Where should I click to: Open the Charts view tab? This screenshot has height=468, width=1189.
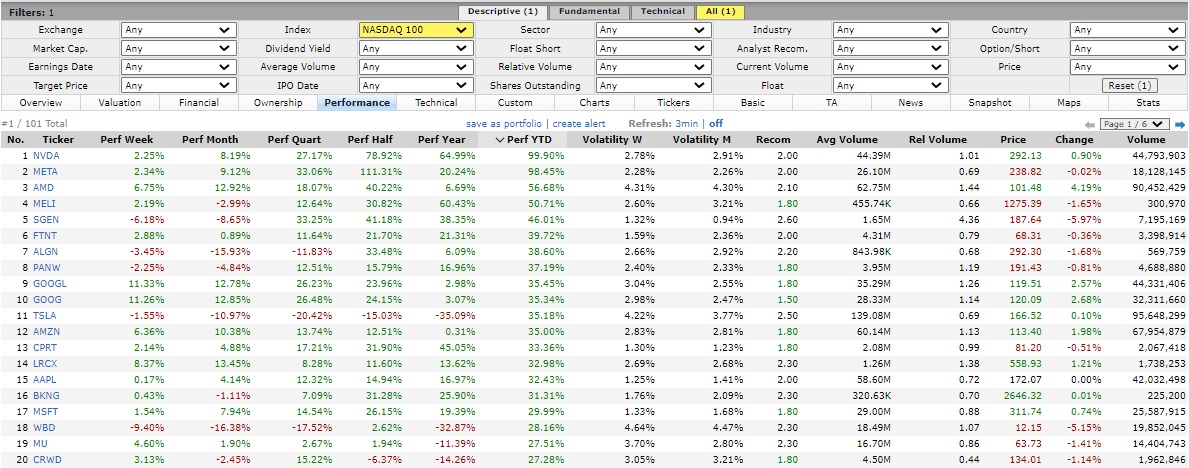point(594,102)
